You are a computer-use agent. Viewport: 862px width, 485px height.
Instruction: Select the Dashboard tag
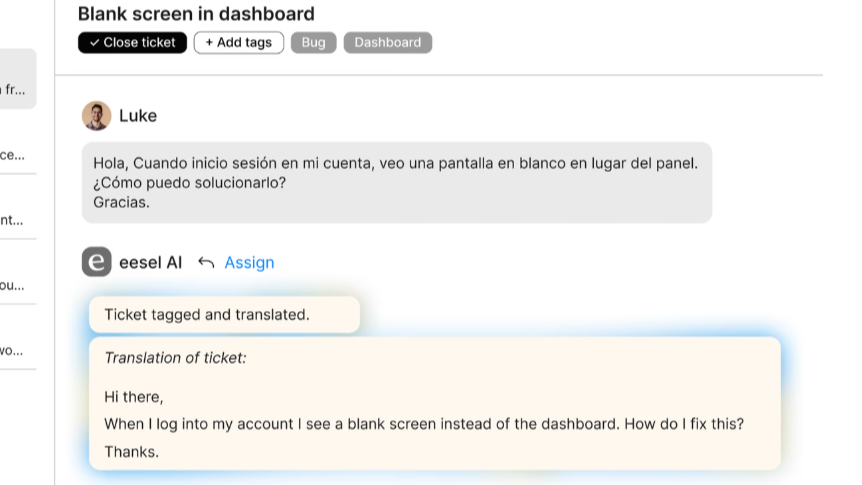click(388, 43)
